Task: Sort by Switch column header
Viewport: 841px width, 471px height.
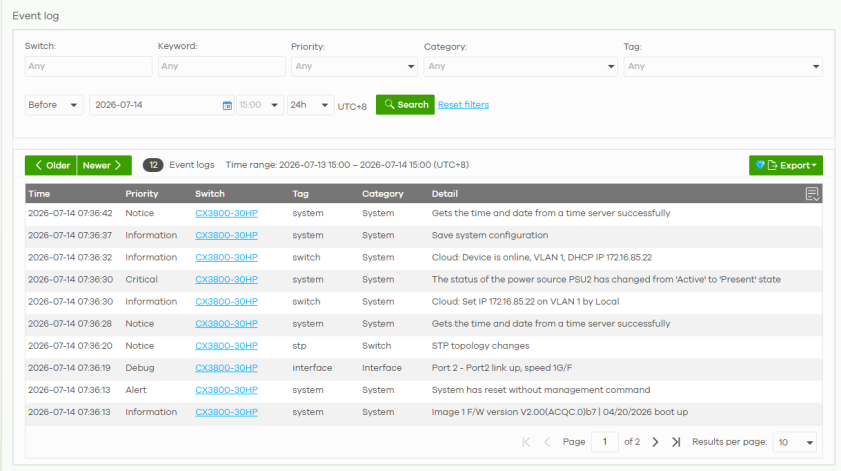Action: coord(210,194)
